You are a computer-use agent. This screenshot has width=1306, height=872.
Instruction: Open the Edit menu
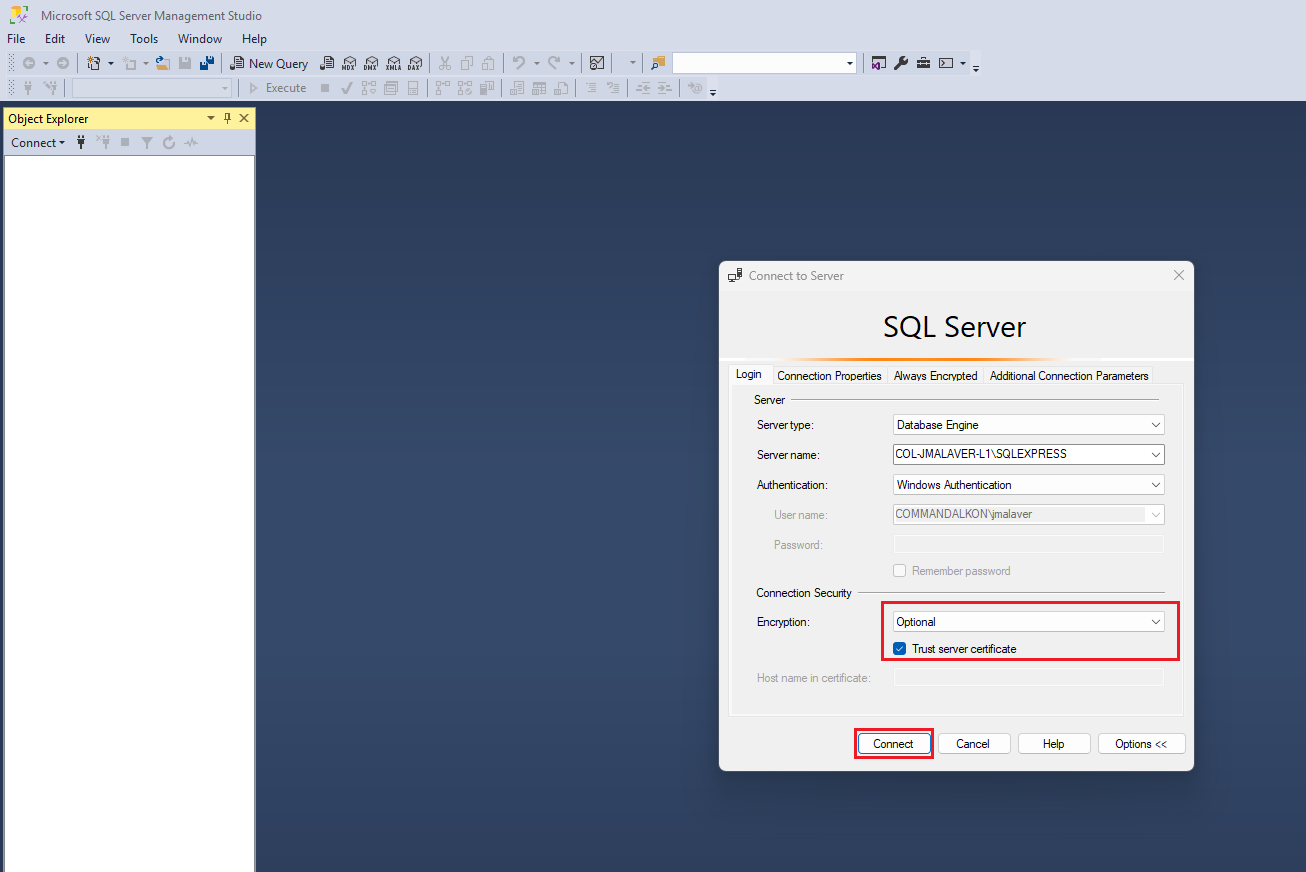(x=55, y=39)
